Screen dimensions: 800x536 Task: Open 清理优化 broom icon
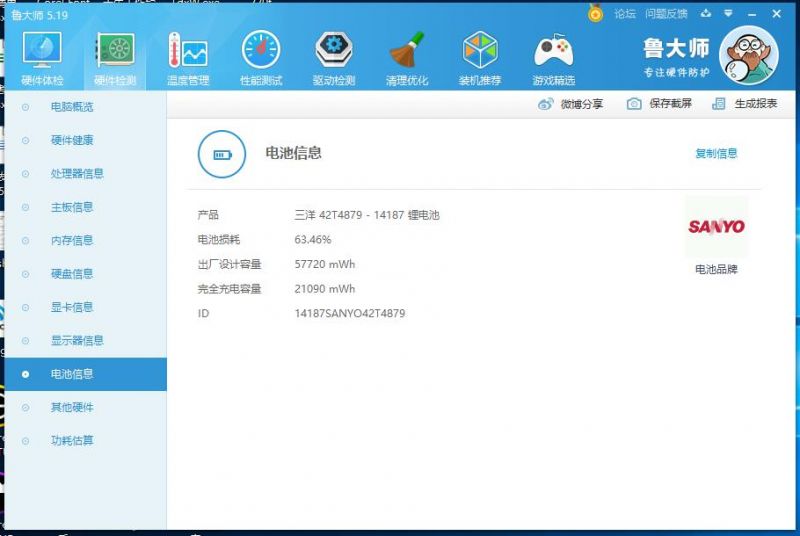[x=407, y=50]
